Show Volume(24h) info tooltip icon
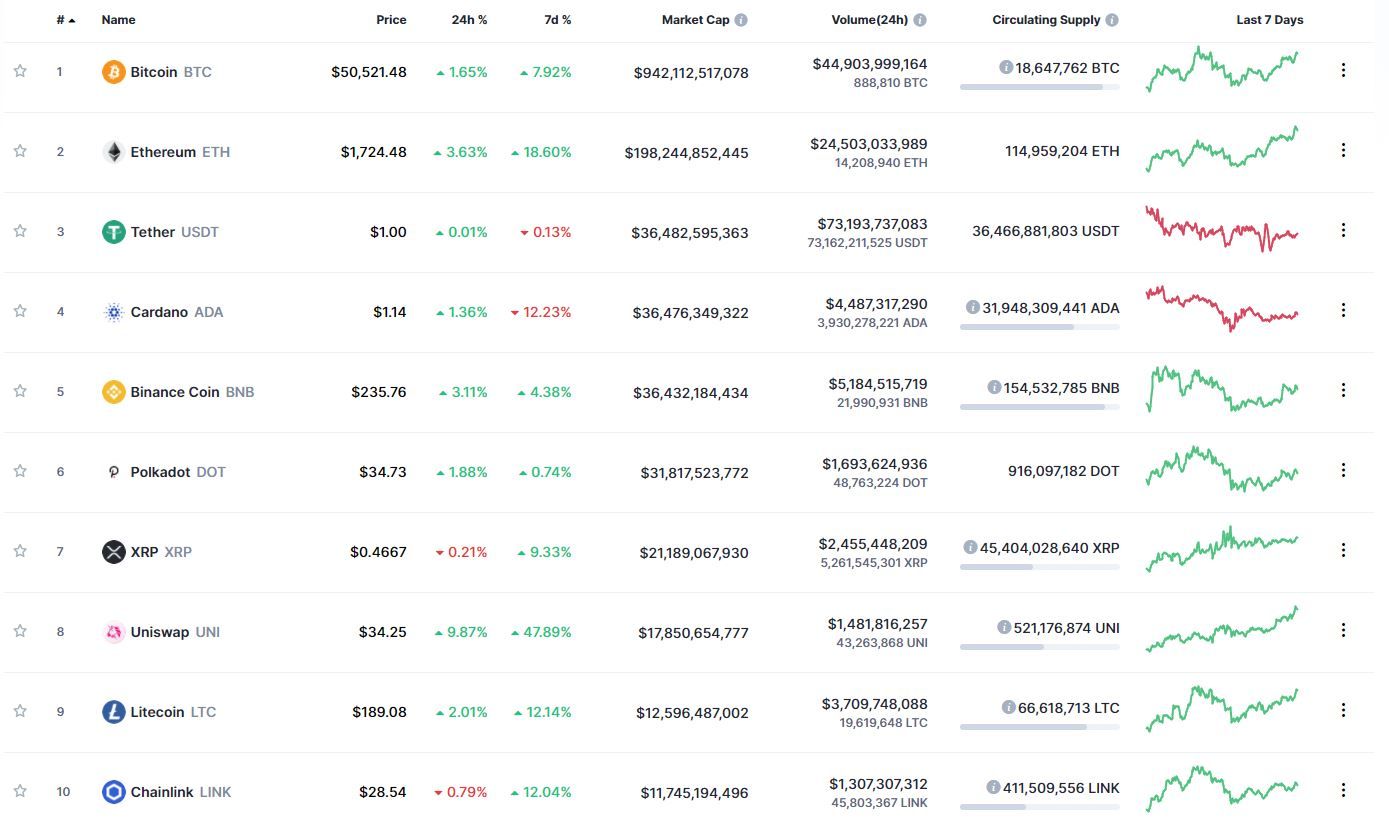Screen dimensions: 1389x825 [920, 20]
